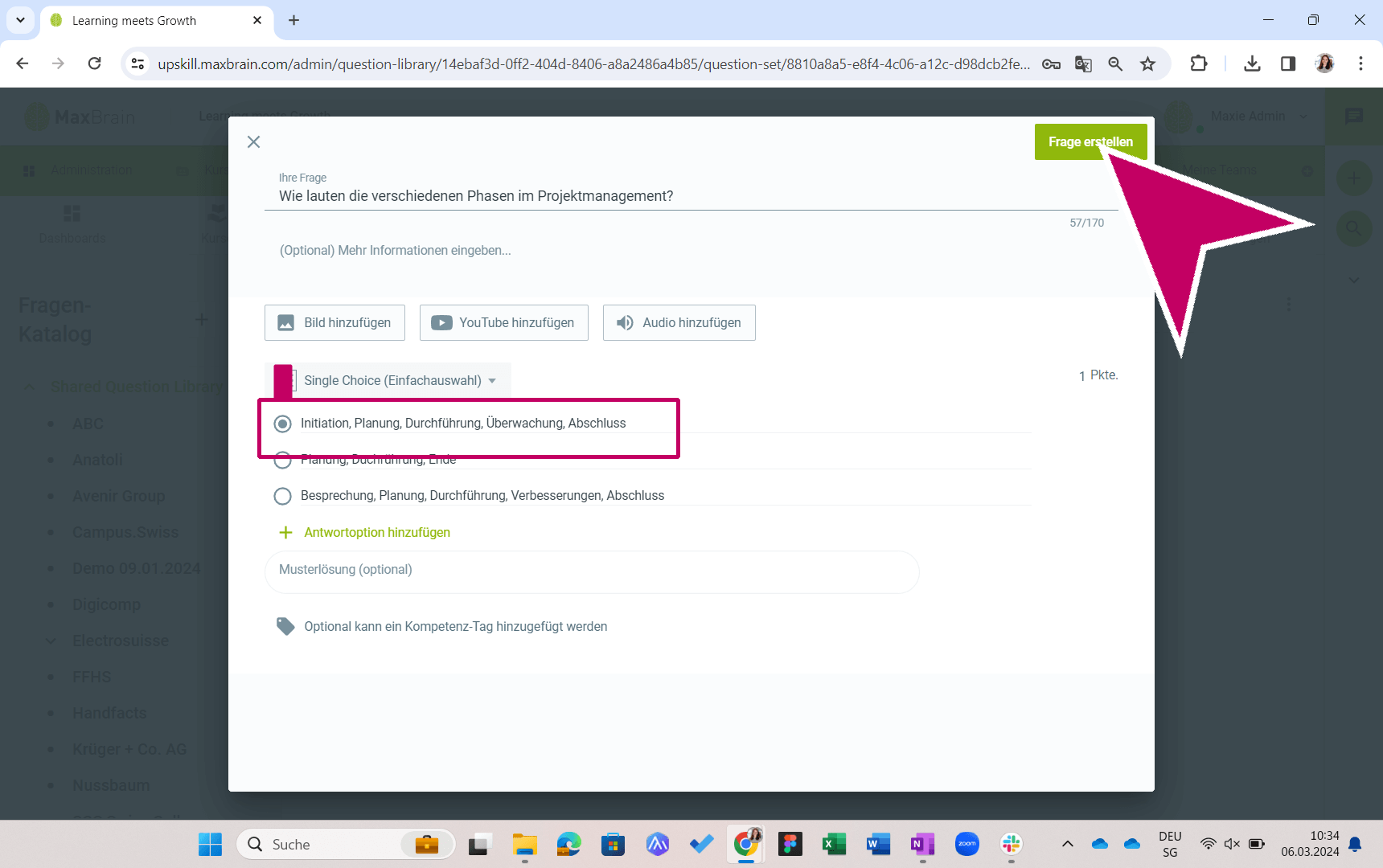Click the plus next to Fragen-Katalog
This screenshot has height=868, width=1383.
point(201,320)
